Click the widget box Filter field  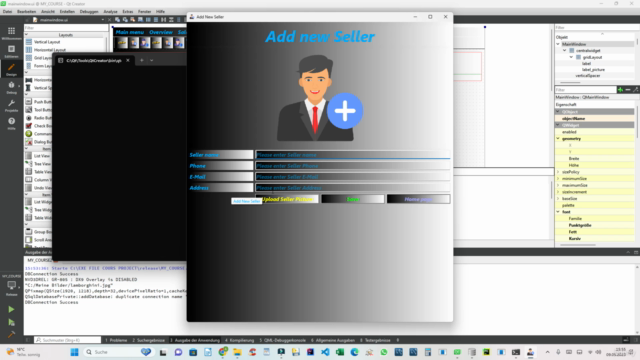(66, 28)
